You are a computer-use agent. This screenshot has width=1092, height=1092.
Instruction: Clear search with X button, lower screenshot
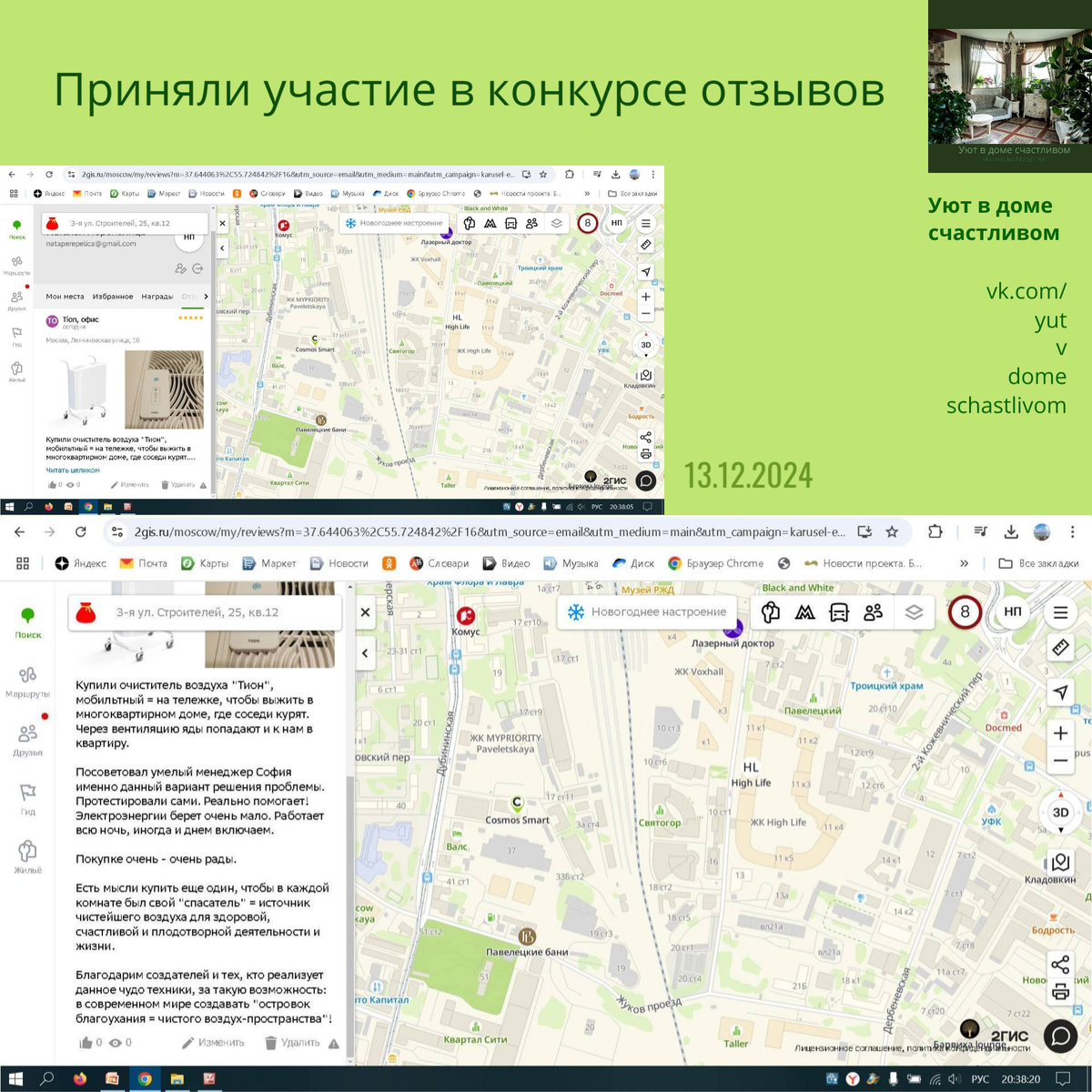coord(365,612)
